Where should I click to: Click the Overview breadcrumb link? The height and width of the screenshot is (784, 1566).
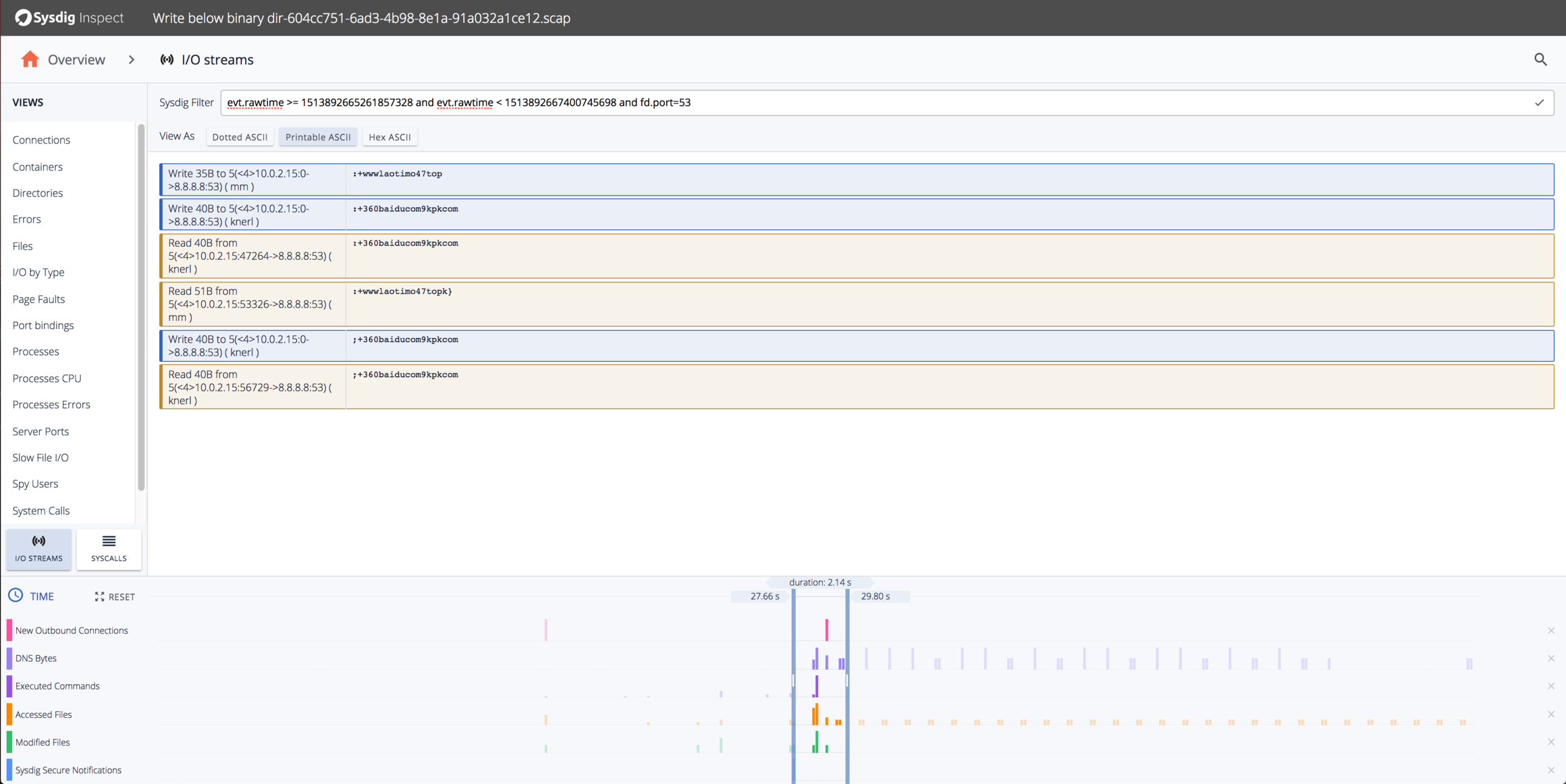[76, 59]
